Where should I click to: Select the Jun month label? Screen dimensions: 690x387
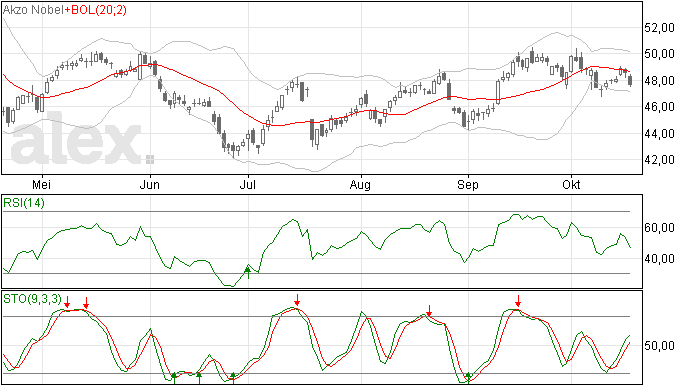(x=150, y=185)
